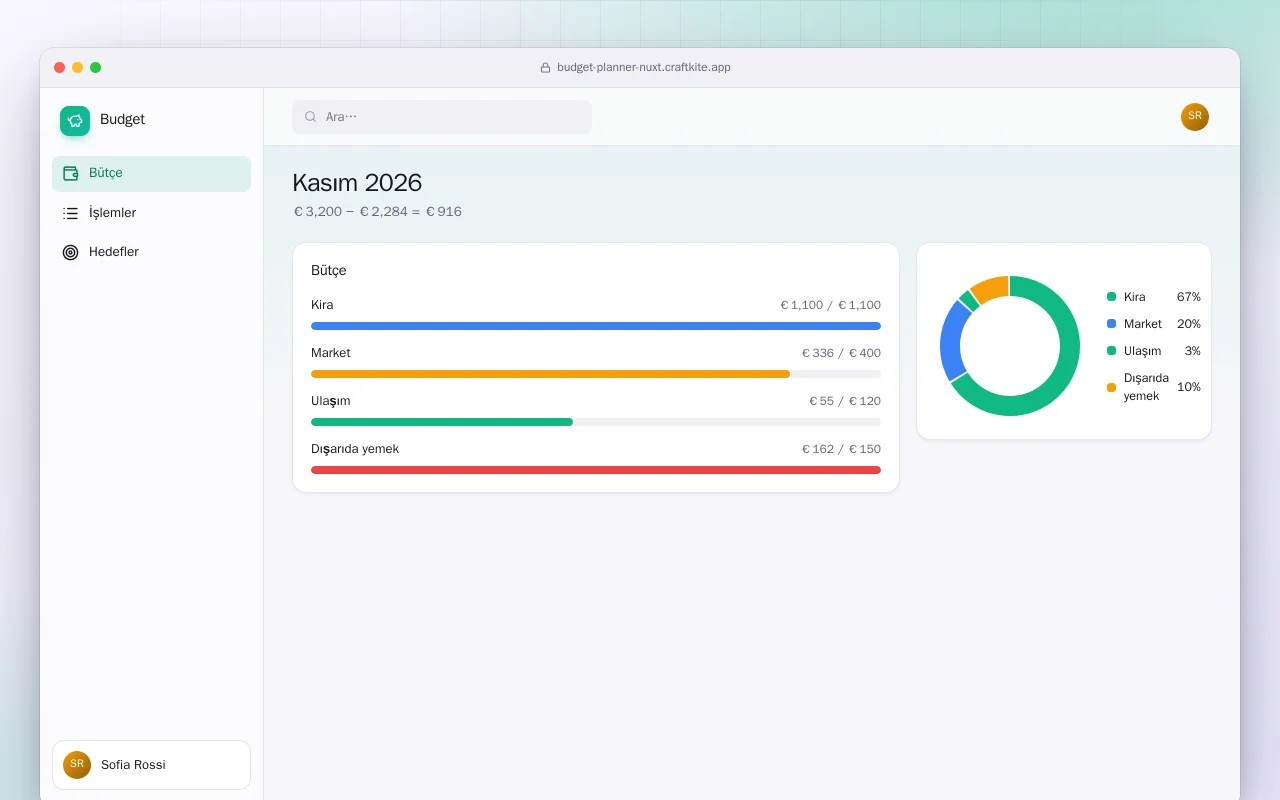Viewport: 1280px width, 800px height.
Task: Click the "€162 / €150" amount
Action: click(x=842, y=449)
